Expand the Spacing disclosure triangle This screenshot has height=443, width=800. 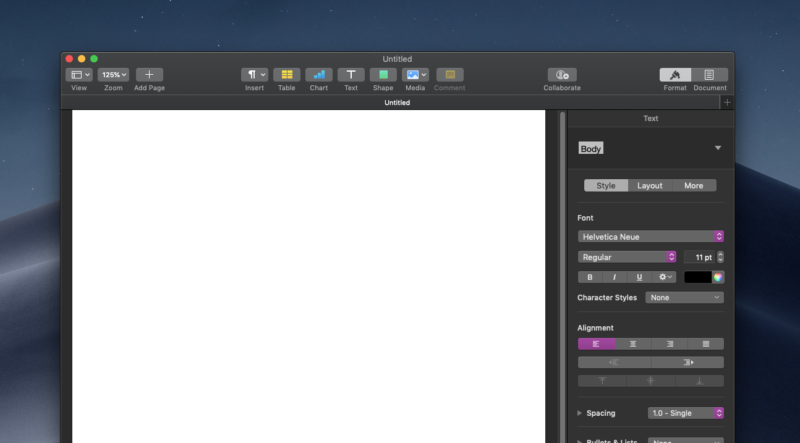(x=580, y=413)
